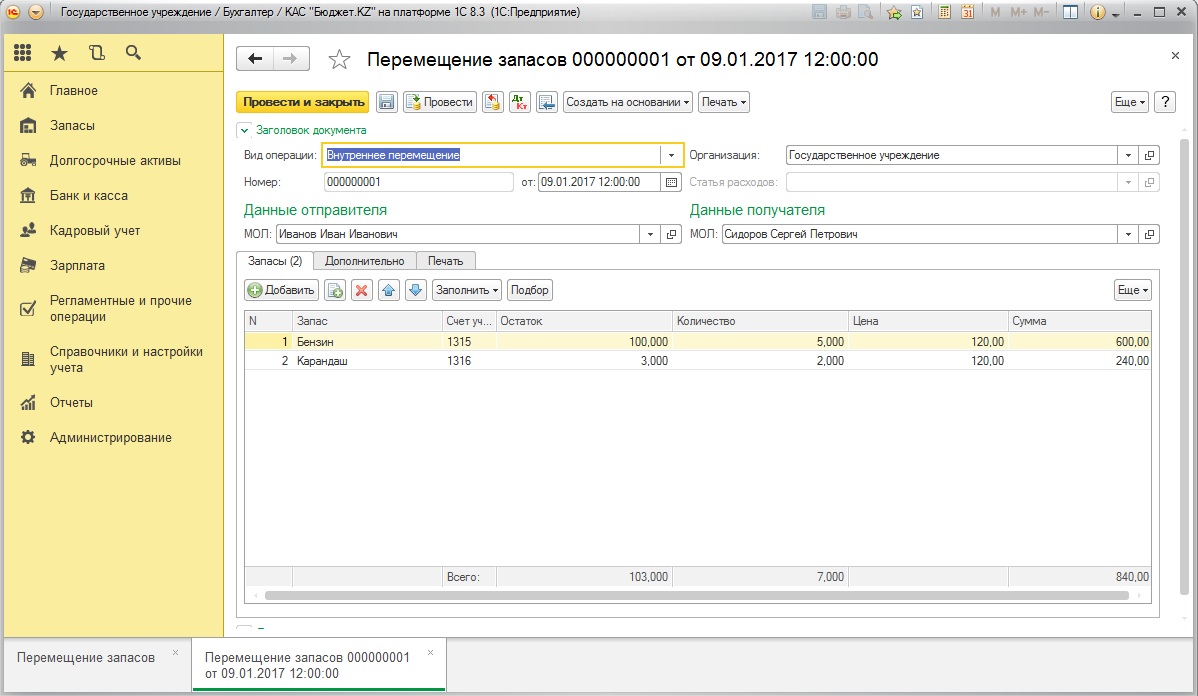The height and width of the screenshot is (696, 1198).
Task: Click the table horizontal scrollbar
Action: [x=696, y=595]
